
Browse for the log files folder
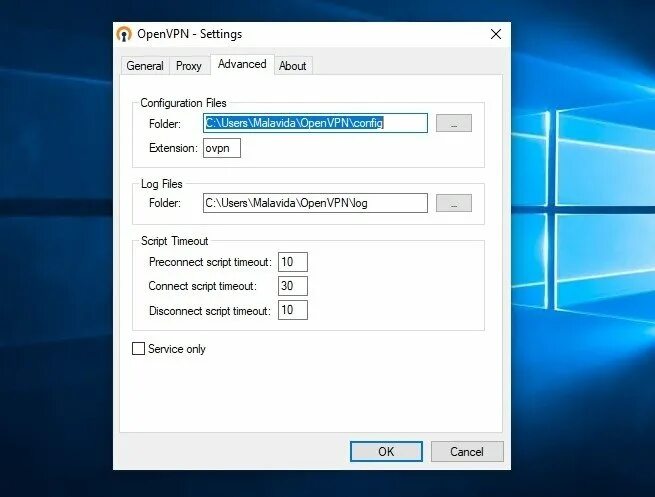click(454, 203)
